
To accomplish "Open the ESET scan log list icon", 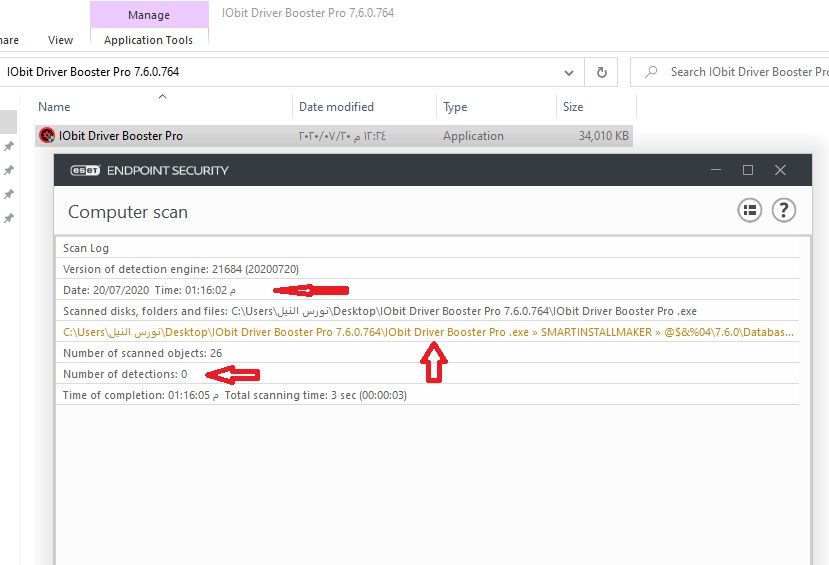I will pyautogui.click(x=750, y=210).
